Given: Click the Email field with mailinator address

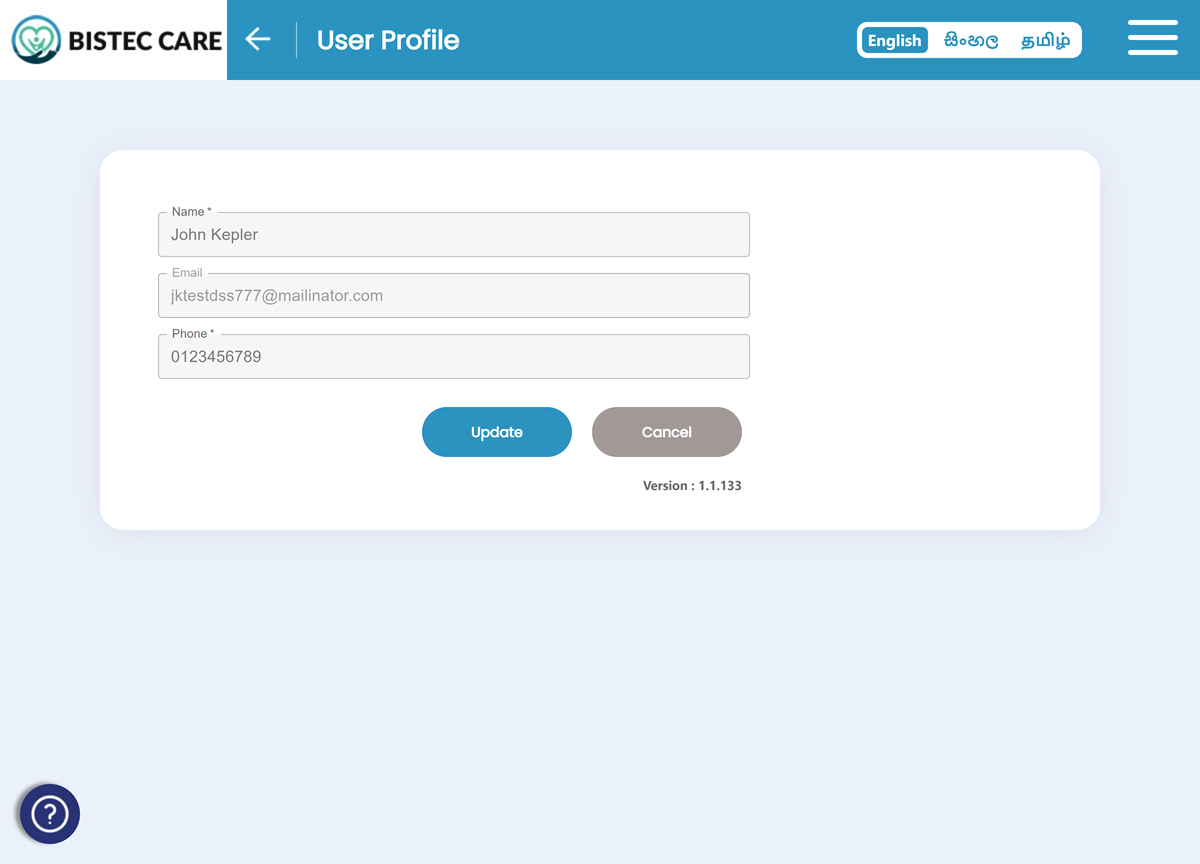Looking at the screenshot, I should coord(453,296).
